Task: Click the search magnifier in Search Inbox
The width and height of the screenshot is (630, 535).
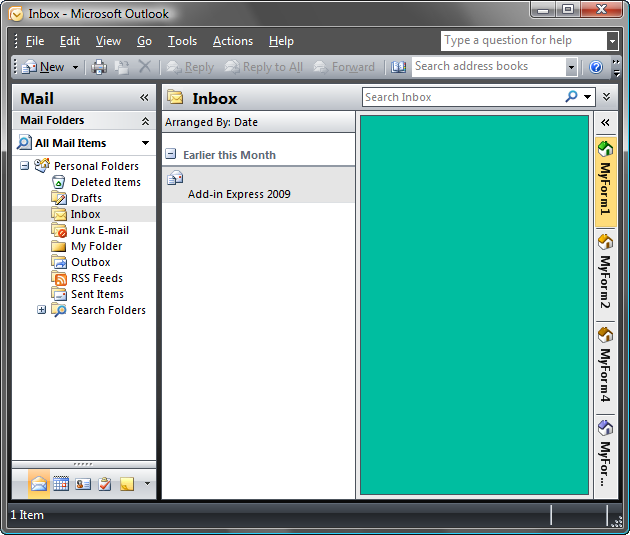Action: [571, 97]
